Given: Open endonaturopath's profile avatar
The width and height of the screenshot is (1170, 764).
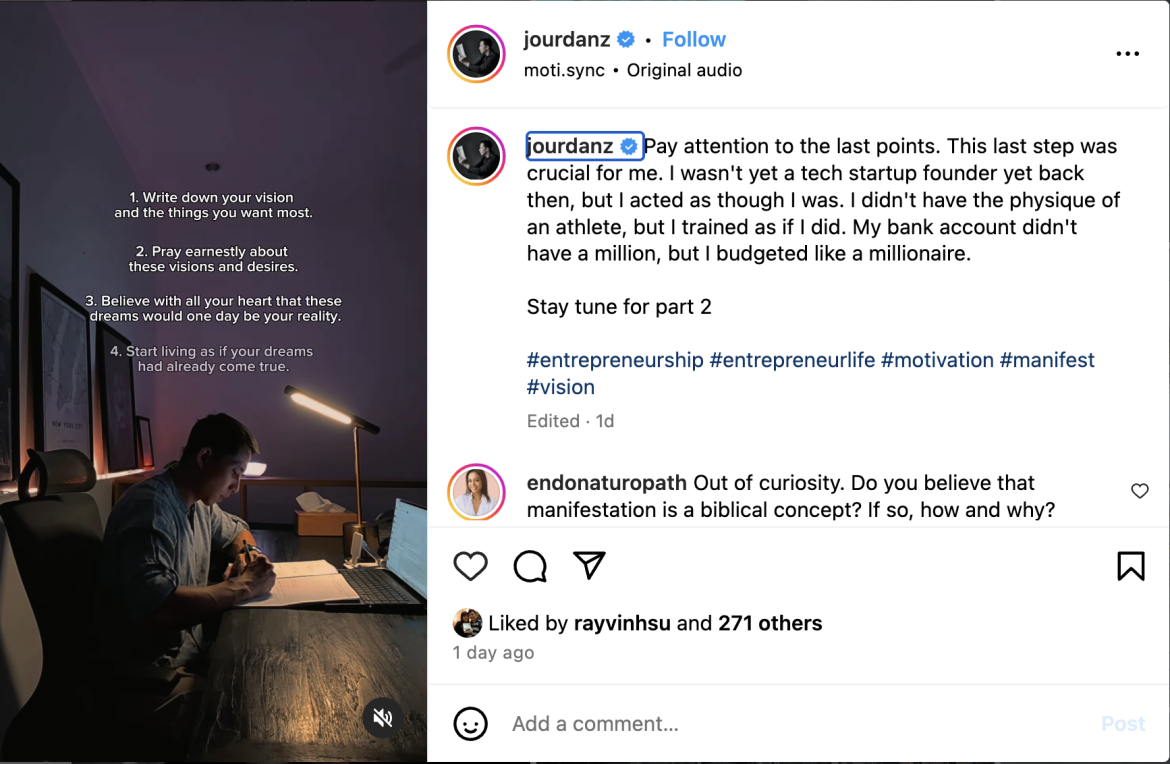Looking at the screenshot, I should (x=476, y=492).
